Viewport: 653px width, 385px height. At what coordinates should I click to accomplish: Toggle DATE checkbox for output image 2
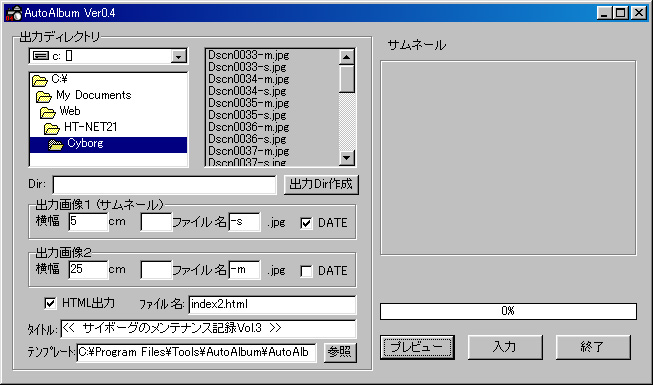[306, 271]
